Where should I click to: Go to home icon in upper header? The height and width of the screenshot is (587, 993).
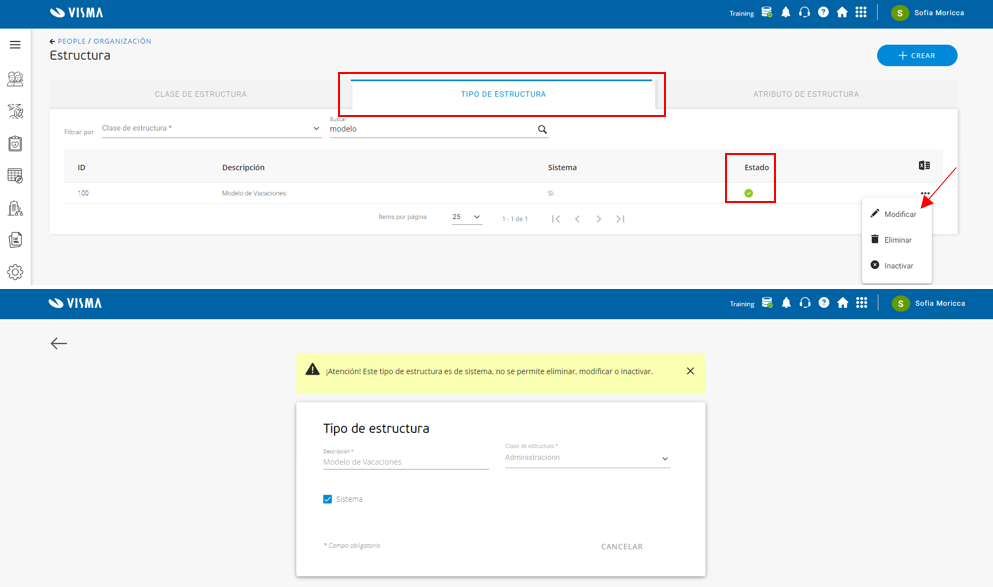(x=842, y=12)
